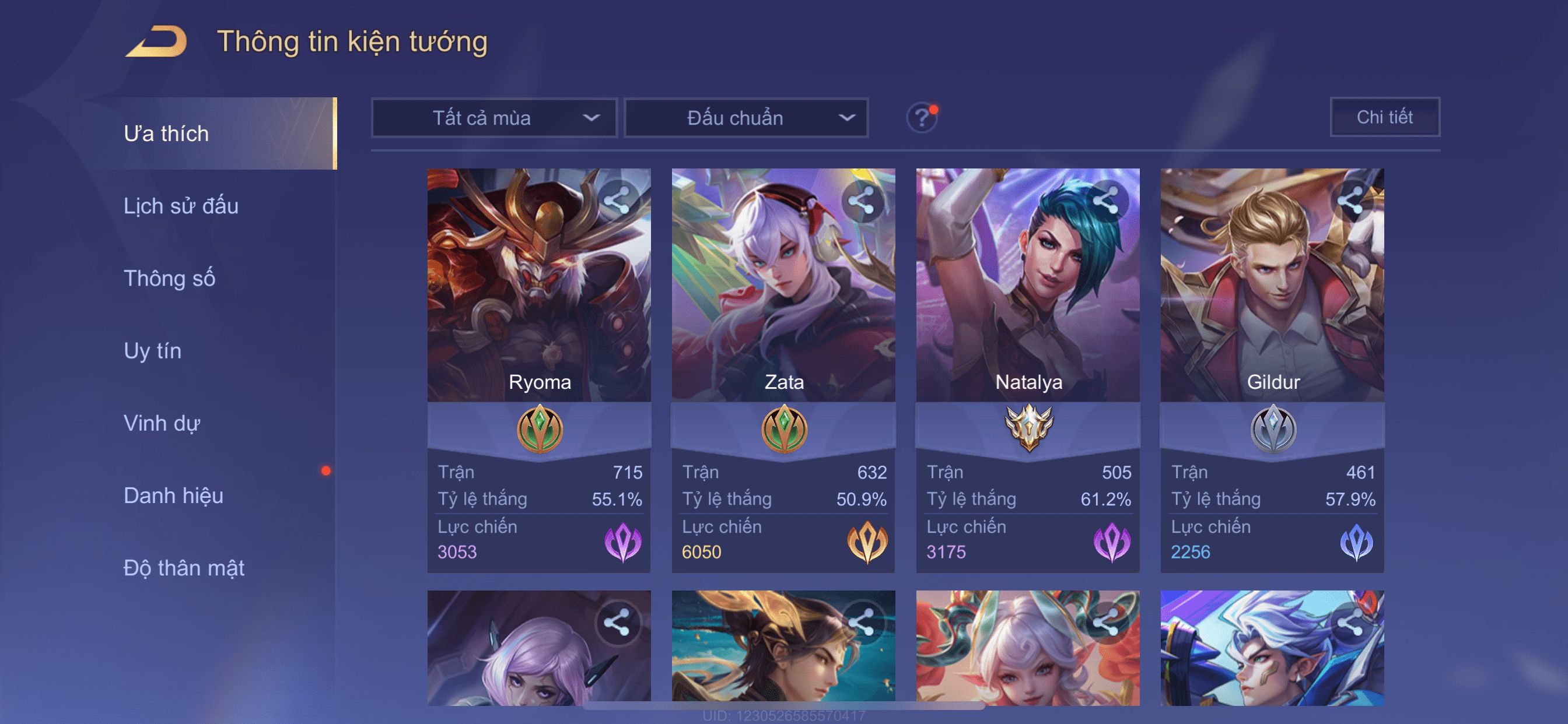
Task: Expand the Tất cả mùa season dropdown
Action: point(494,117)
